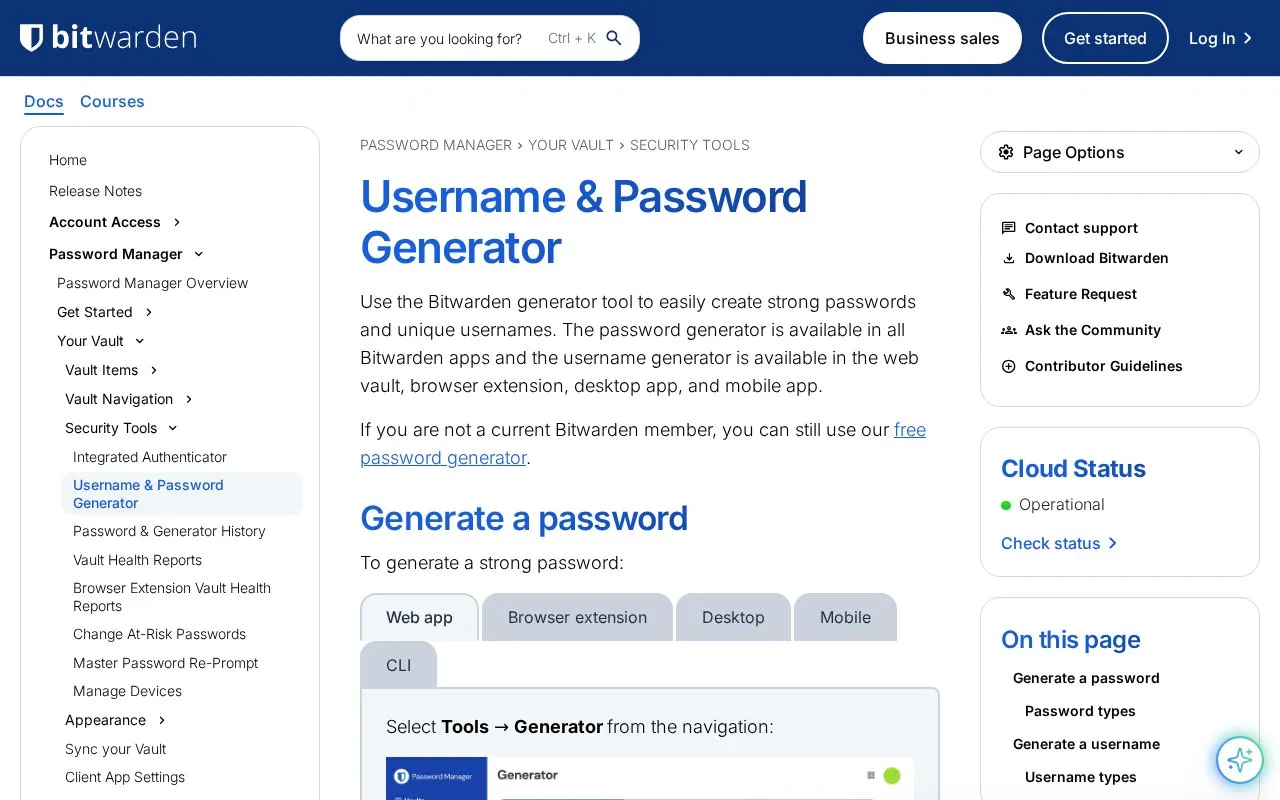The image size is (1280, 800).
Task: Collapse the Password Manager section
Action: click(x=199, y=254)
